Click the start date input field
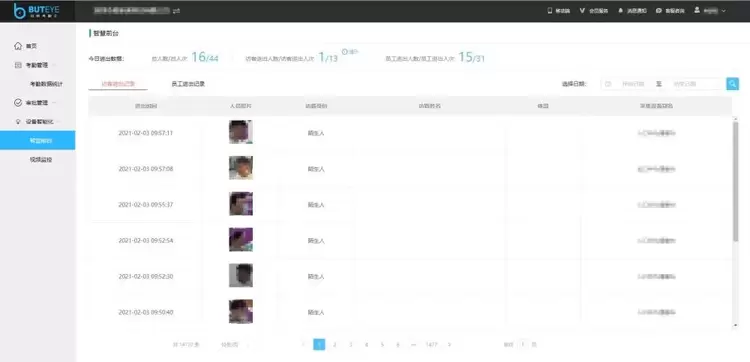Image resolution: width=750 pixels, height=362 pixels. [x=628, y=84]
